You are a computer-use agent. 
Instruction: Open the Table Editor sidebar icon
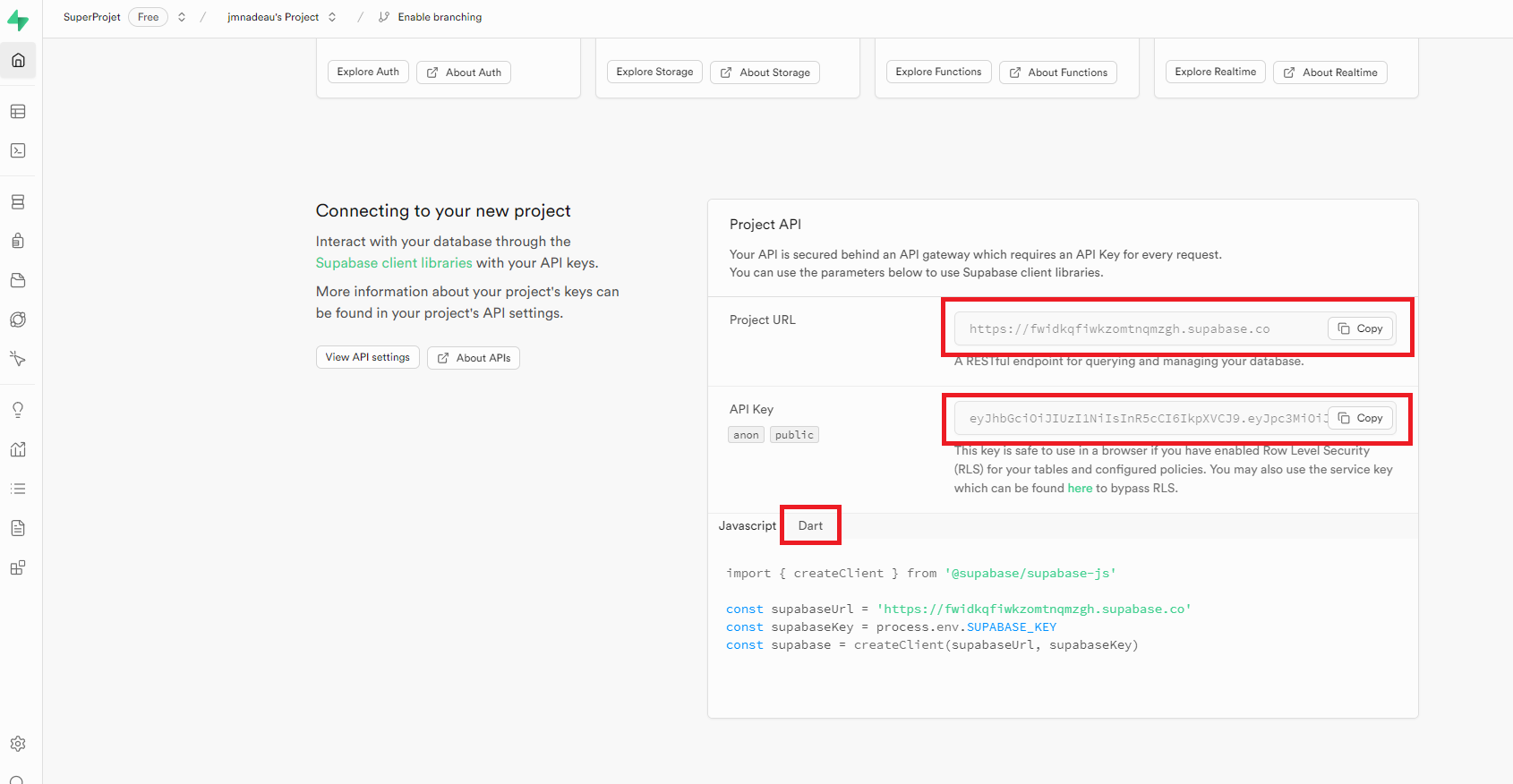18,112
